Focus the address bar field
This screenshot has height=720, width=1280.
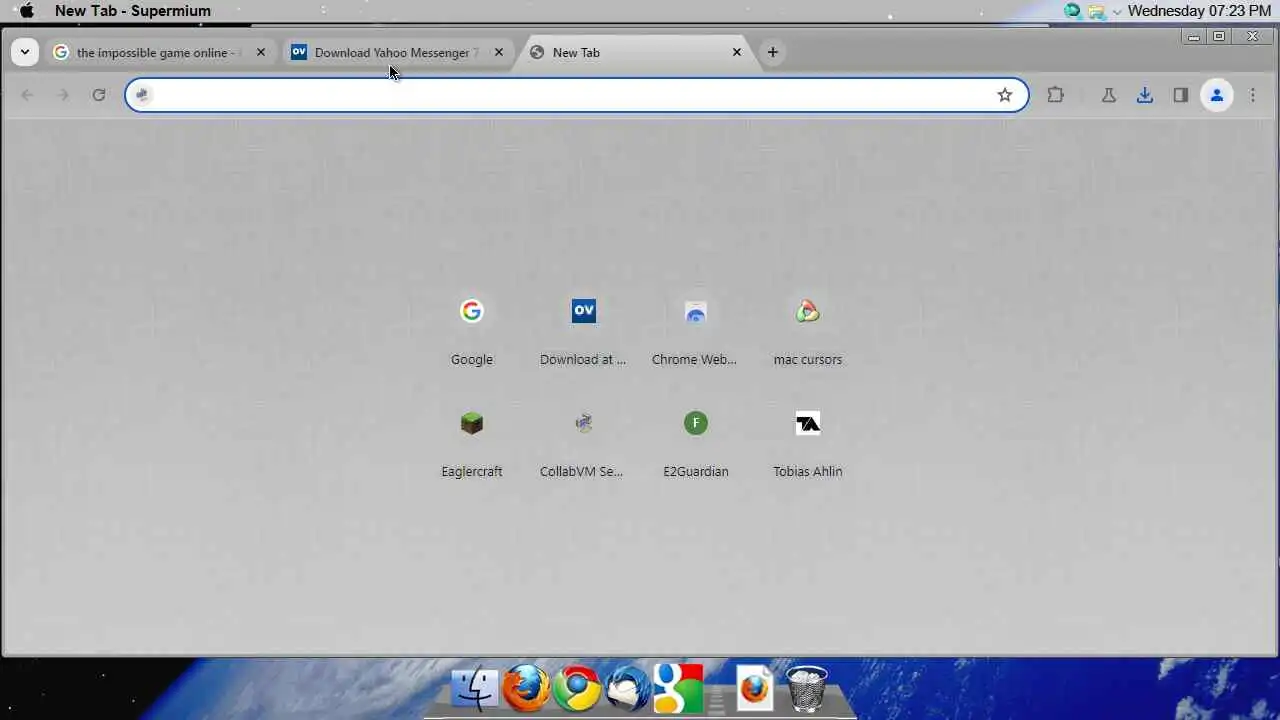tap(576, 95)
